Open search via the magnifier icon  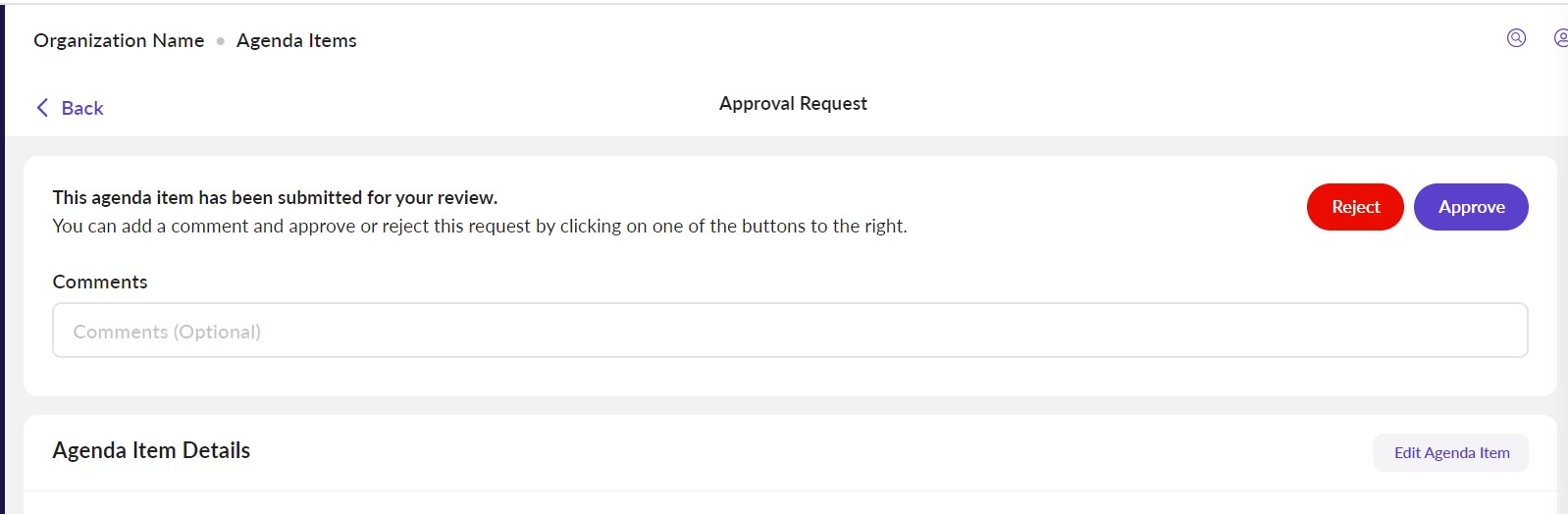point(1516,38)
